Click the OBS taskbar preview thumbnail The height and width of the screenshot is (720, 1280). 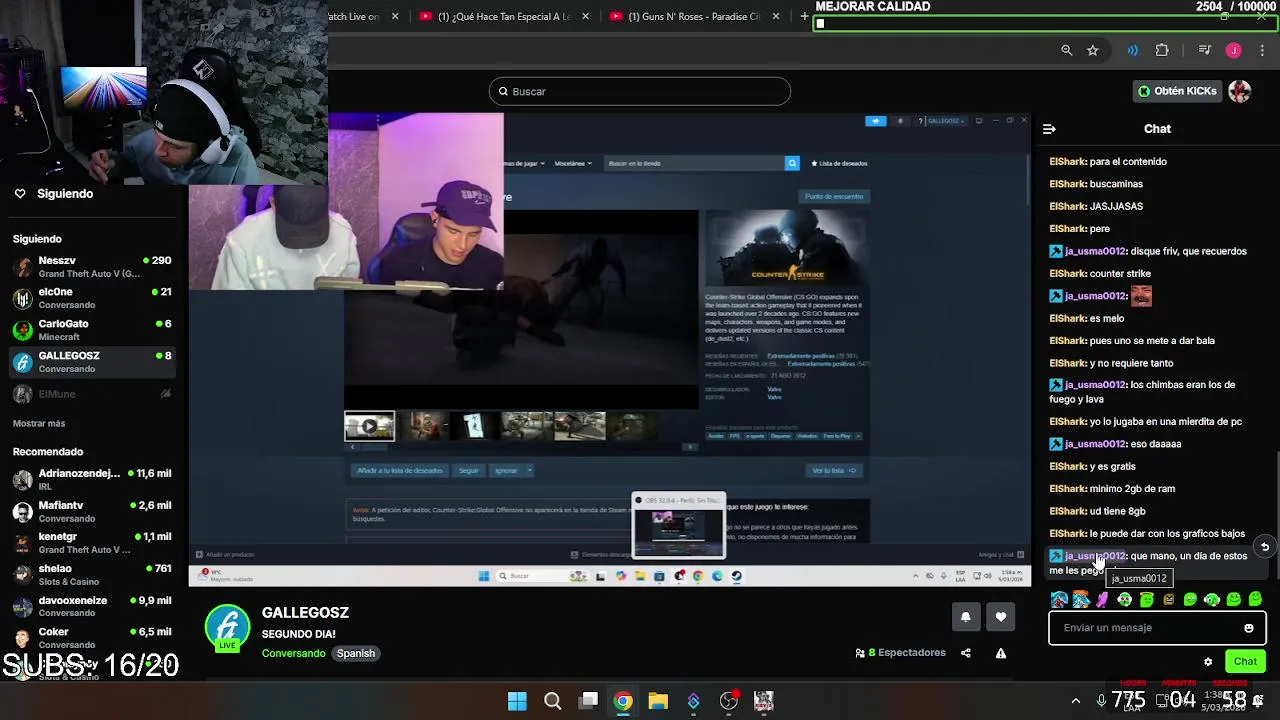[x=678, y=525]
